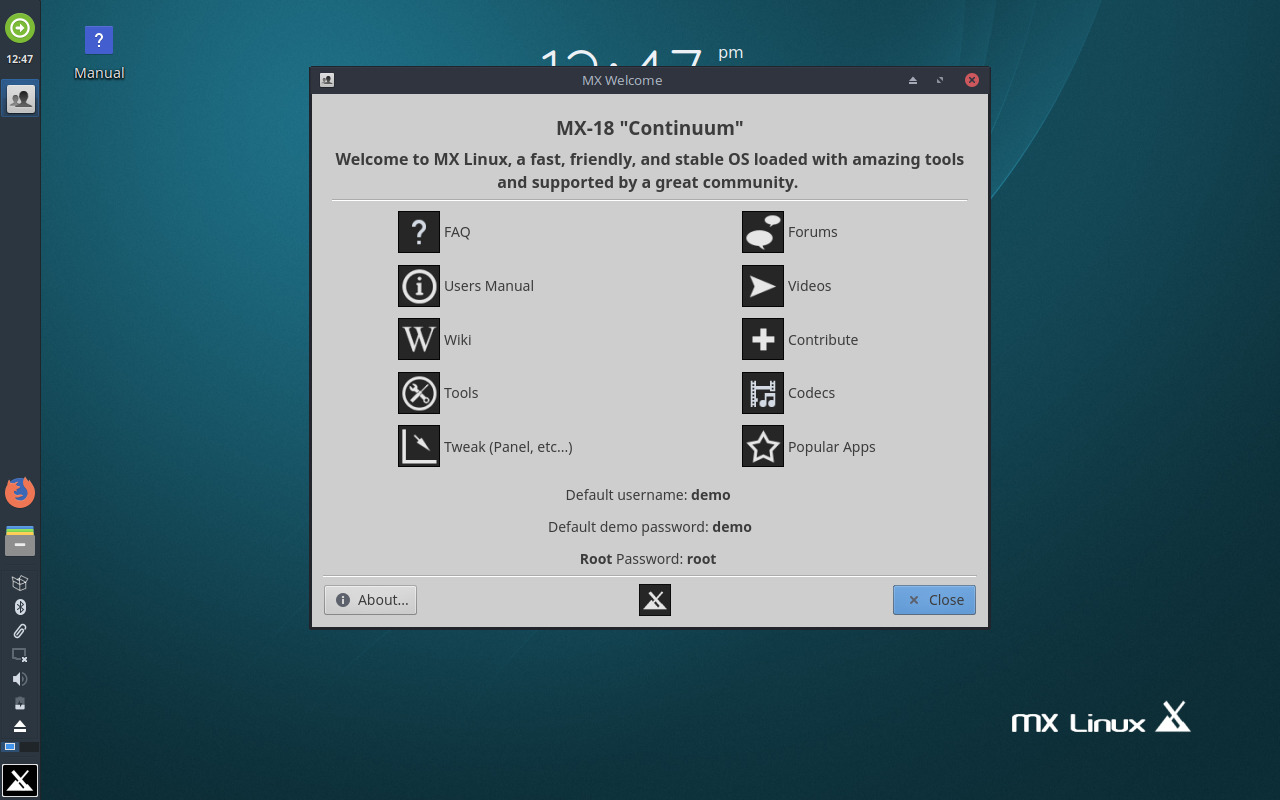
Task: Close the MX Welcome dialog via Close button
Action: [934, 600]
